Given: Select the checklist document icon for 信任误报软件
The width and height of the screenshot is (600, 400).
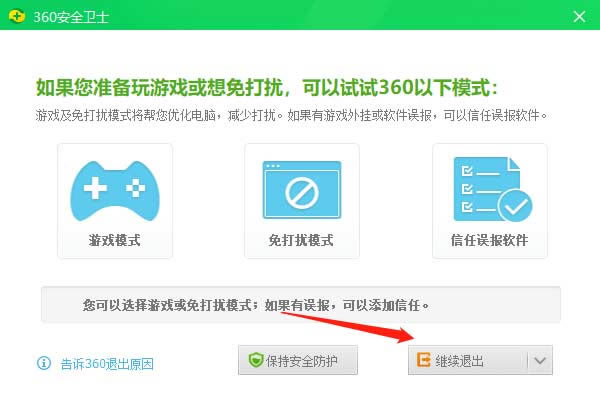Looking at the screenshot, I should coord(493,189).
